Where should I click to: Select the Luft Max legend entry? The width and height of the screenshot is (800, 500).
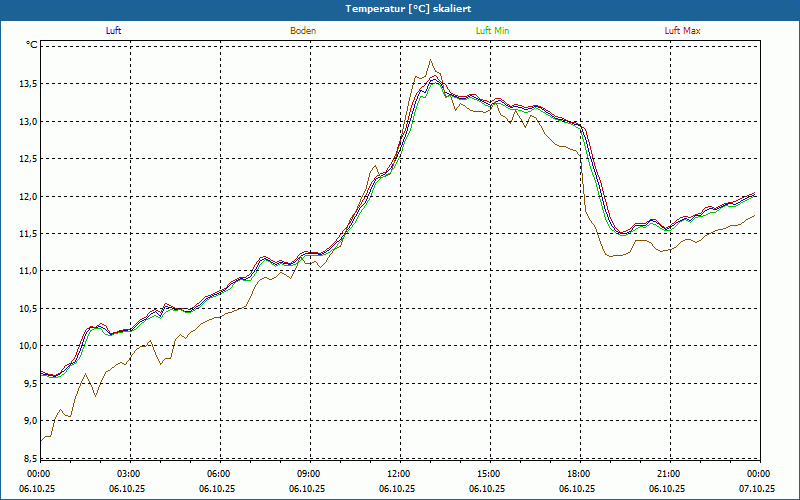(x=682, y=31)
